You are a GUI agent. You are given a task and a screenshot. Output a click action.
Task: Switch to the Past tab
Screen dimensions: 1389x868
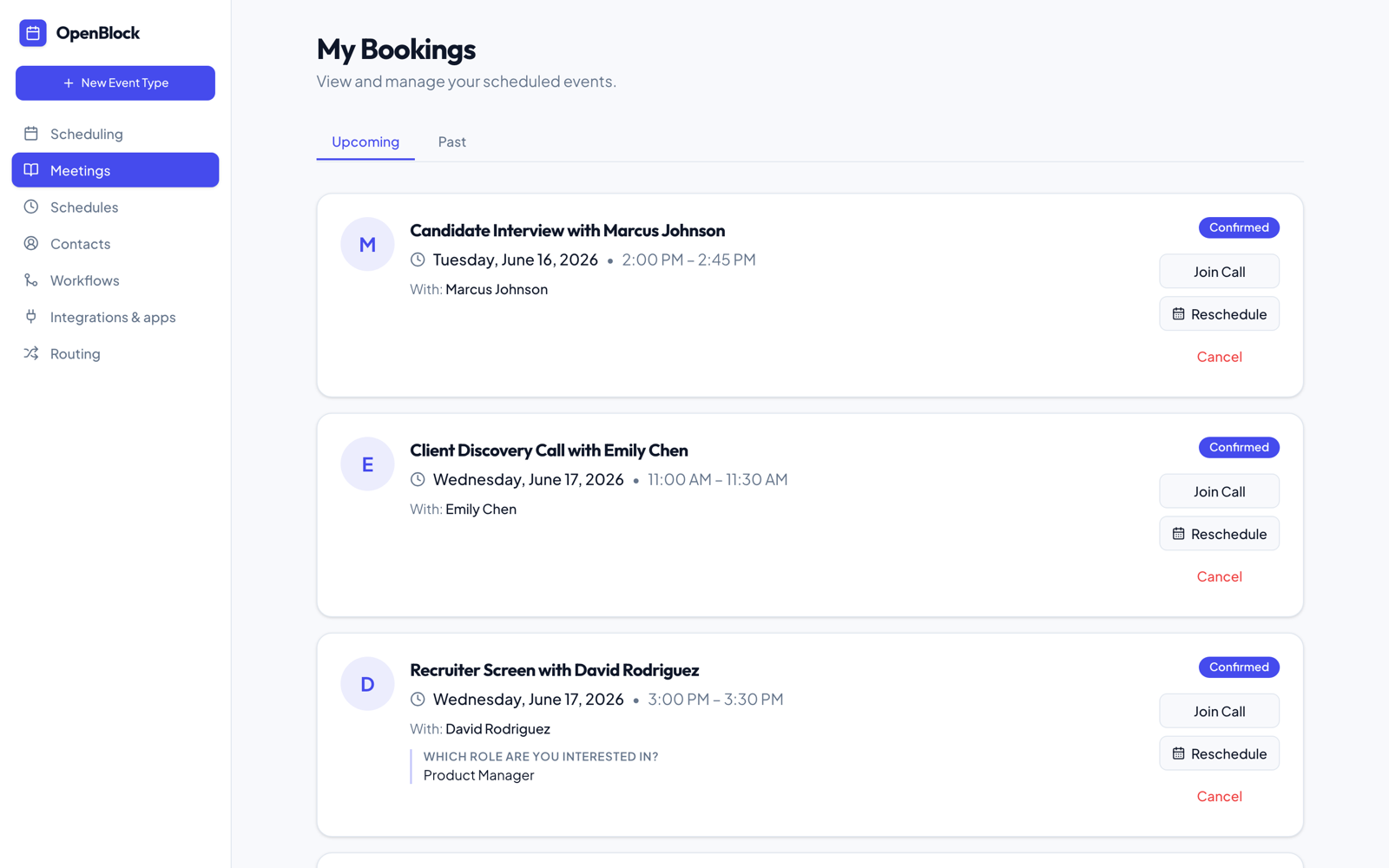[x=452, y=141]
